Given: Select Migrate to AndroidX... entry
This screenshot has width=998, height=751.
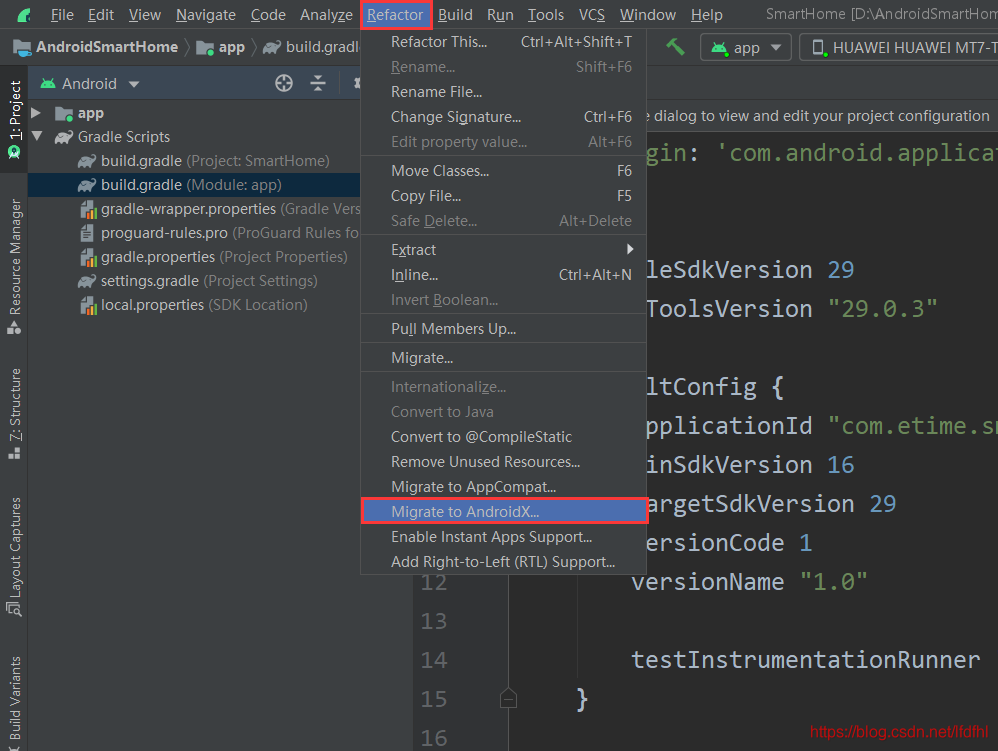Looking at the screenshot, I should [x=503, y=512].
